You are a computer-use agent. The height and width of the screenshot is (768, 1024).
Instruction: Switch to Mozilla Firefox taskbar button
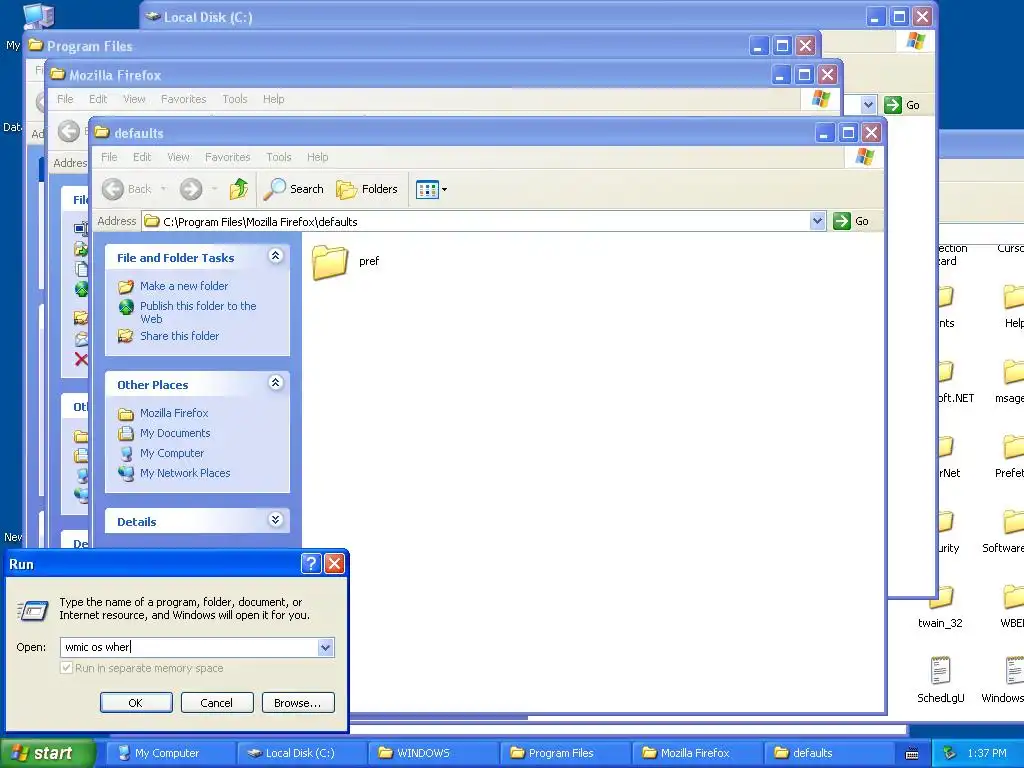[696, 753]
